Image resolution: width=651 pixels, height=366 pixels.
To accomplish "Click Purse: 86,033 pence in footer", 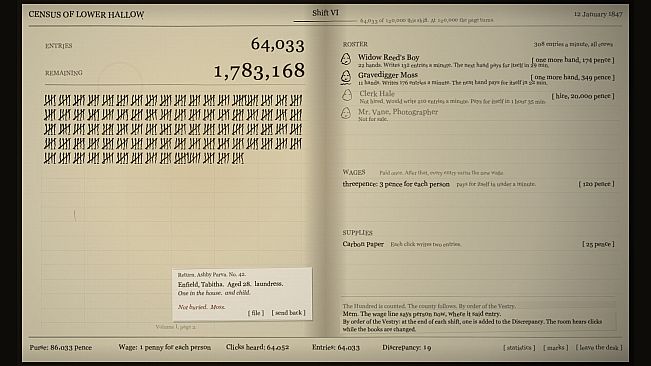I will pyautogui.click(x=61, y=348).
